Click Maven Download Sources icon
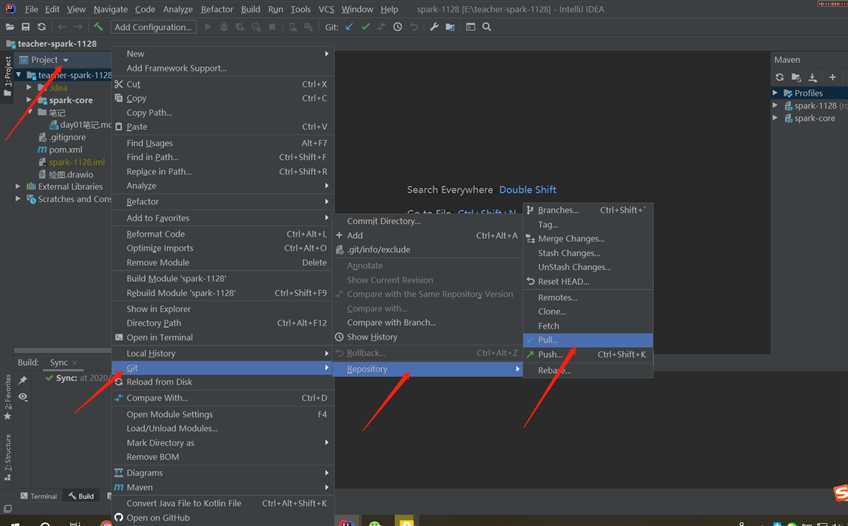Viewport: 848px width, 526px height. (x=812, y=77)
